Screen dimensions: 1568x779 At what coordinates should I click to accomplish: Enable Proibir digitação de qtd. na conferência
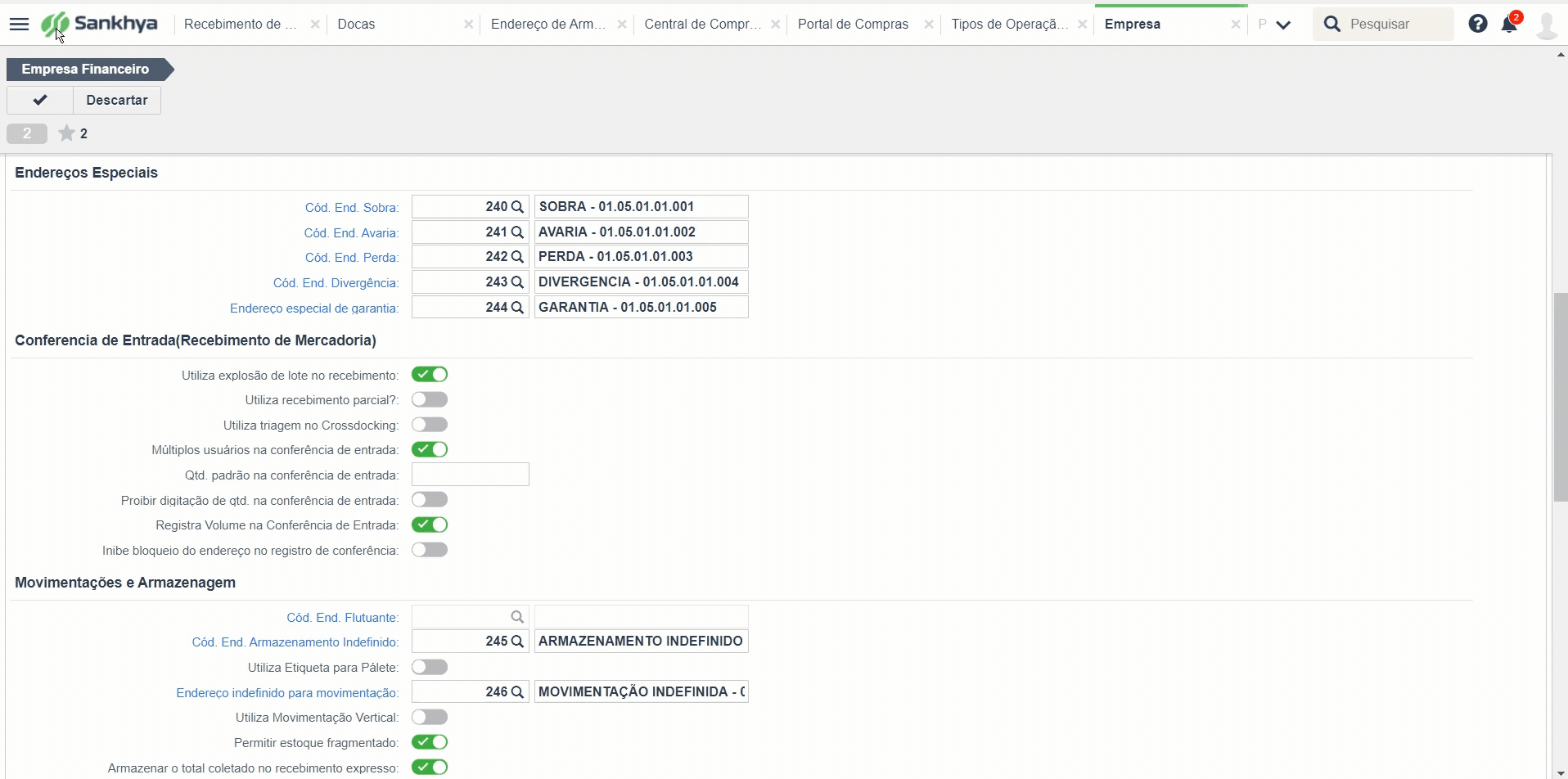(x=430, y=500)
